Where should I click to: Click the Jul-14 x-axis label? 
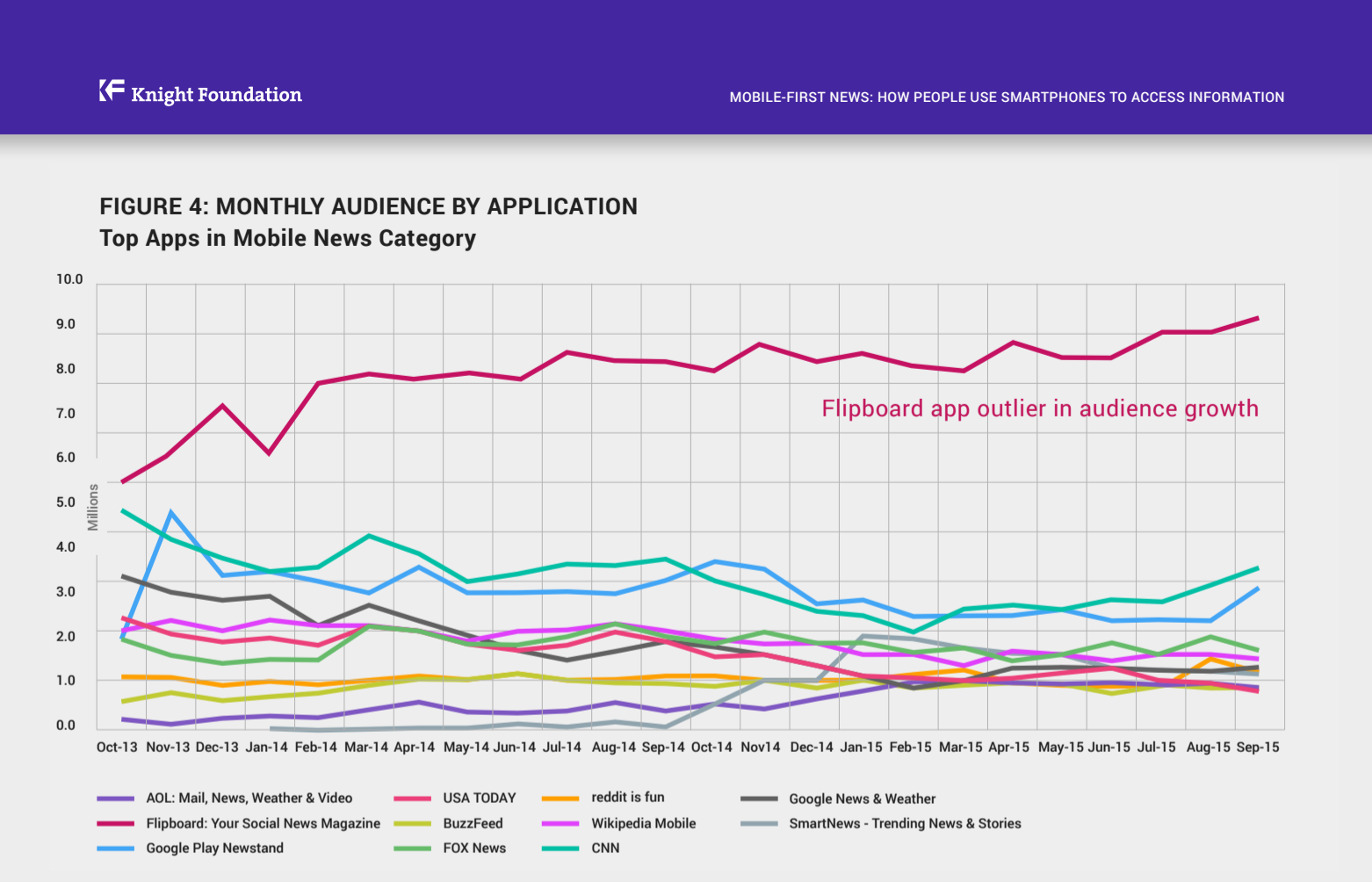tap(562, 747)
